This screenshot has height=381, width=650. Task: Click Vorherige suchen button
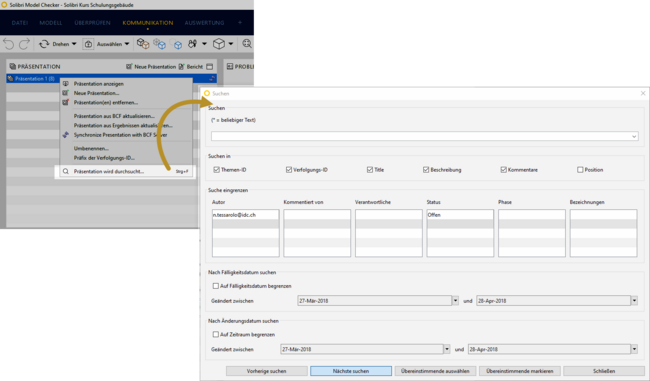(x=267, y=371)
